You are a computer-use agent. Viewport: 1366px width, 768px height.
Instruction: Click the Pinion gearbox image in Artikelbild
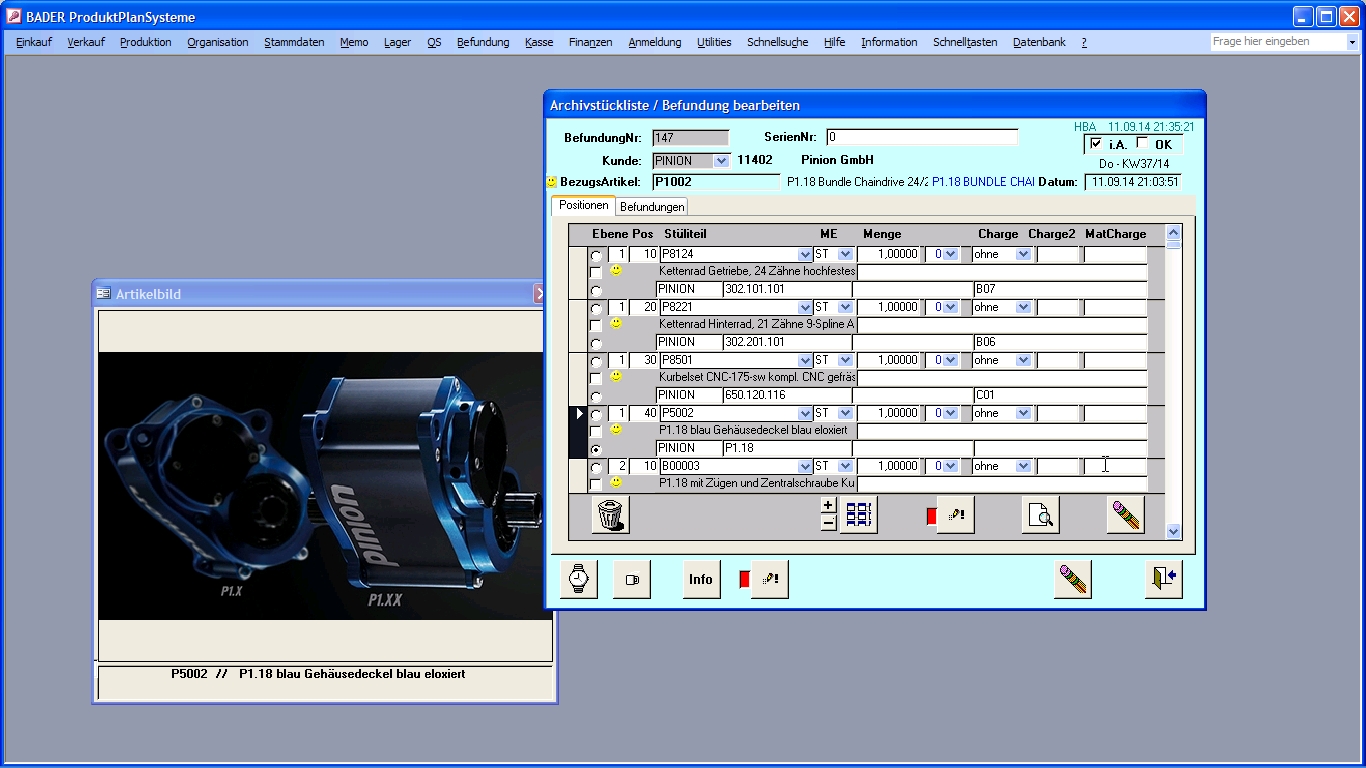(x=325, y=486)
